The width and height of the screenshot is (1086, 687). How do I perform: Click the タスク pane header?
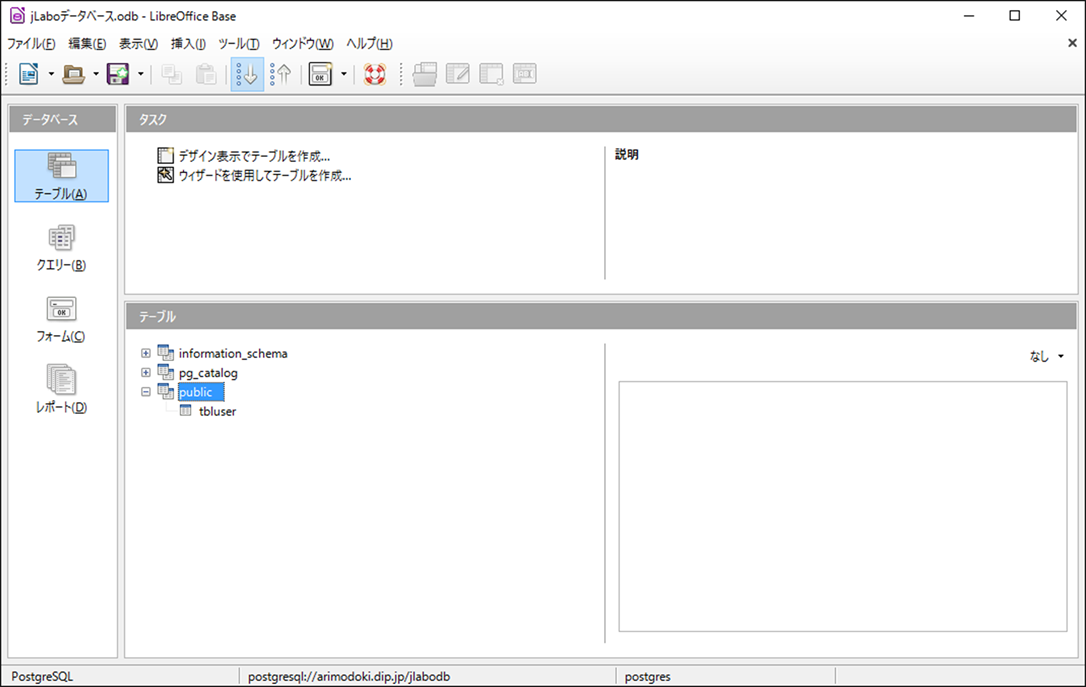click(x=601, y=119)
